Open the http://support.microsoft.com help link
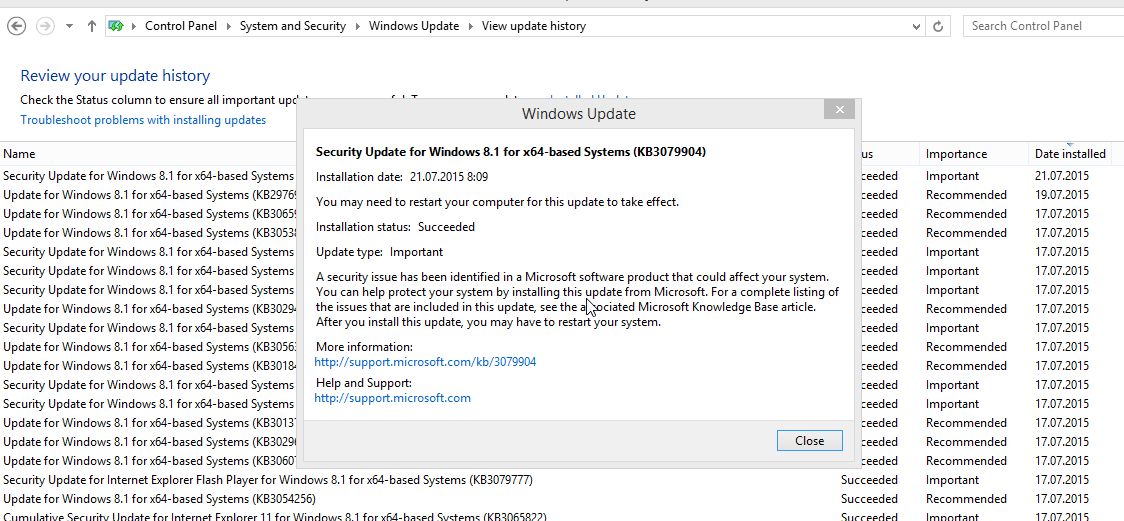Viewport: 1124px width, 521px height. point(392,398)
